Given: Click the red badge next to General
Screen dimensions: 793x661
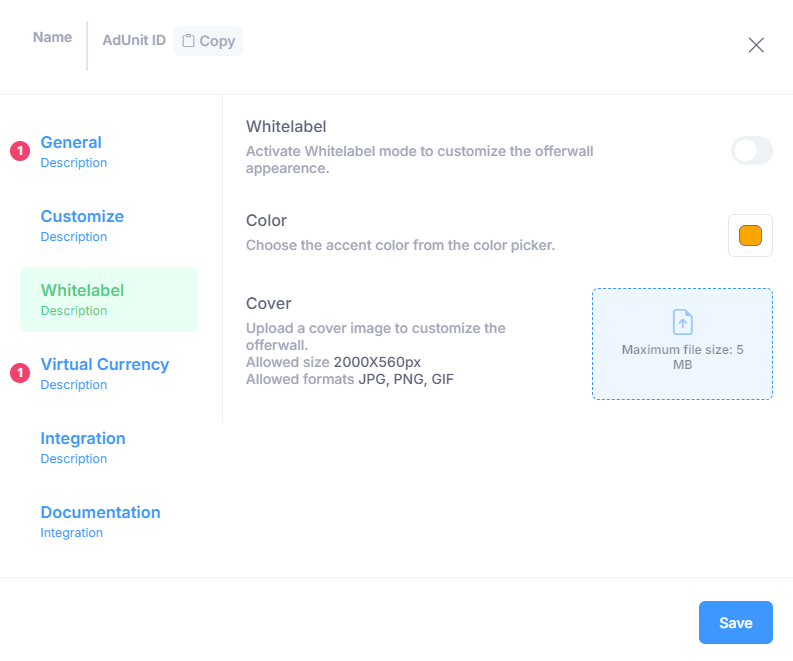Looking at the screenshot, I should (19, 151).
